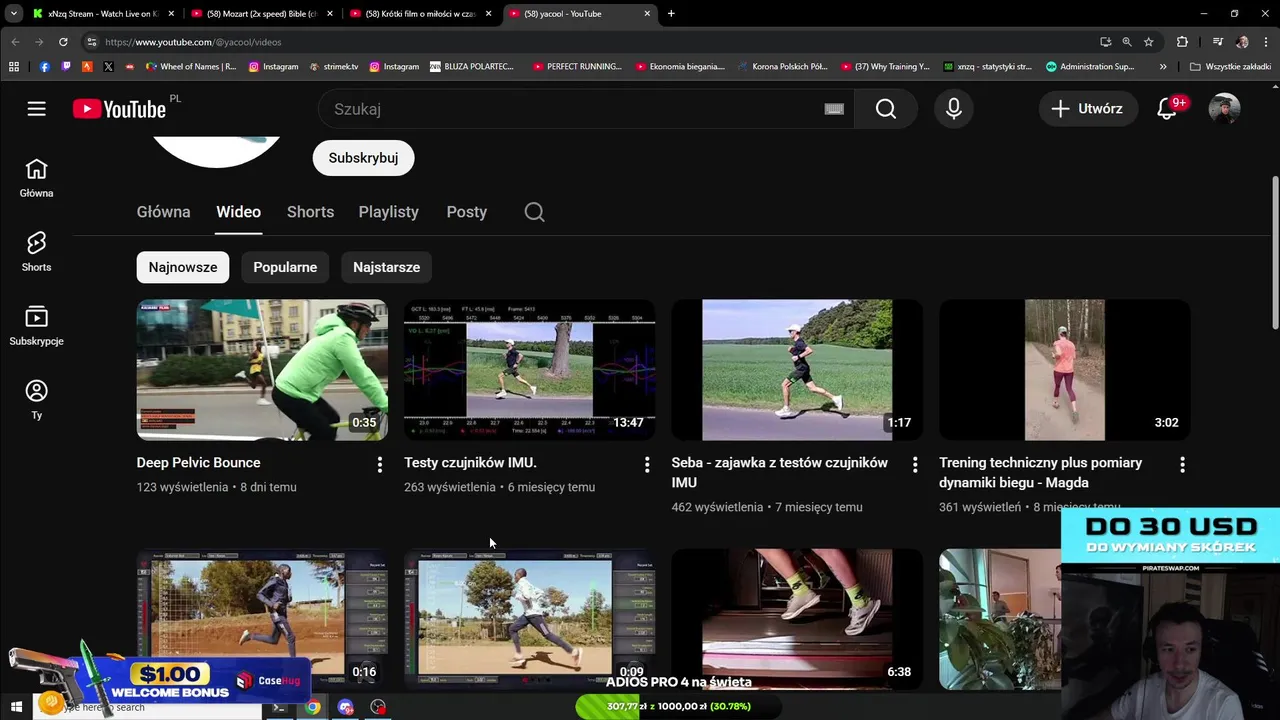
Task: Select the Najnowsze filter chip
Action: click(183, 267)
